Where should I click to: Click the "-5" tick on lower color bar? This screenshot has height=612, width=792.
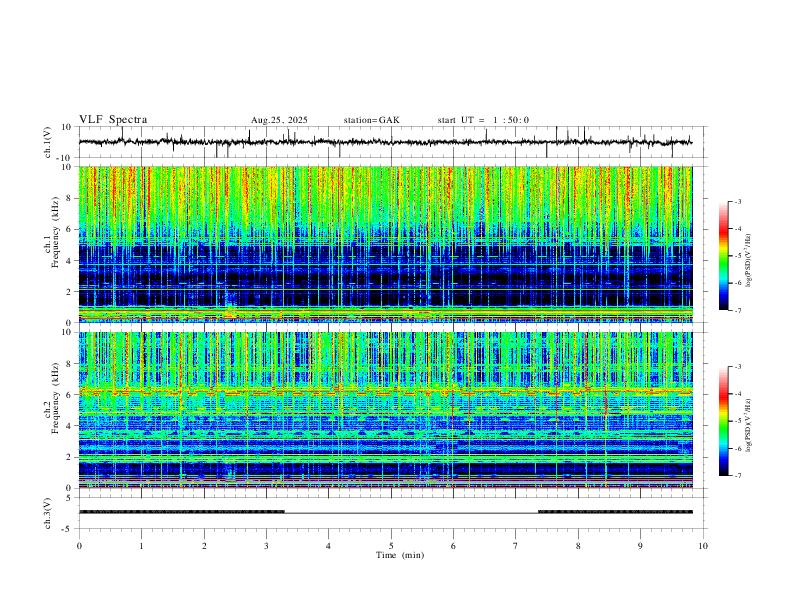(x=738, y=421)
